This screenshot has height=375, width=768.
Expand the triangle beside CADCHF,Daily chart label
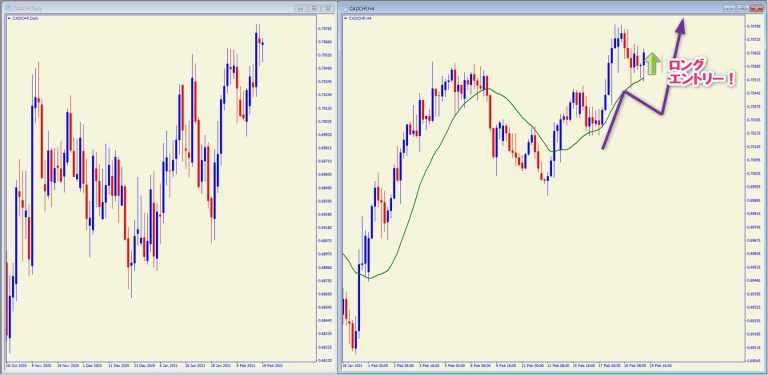point(9,18)
